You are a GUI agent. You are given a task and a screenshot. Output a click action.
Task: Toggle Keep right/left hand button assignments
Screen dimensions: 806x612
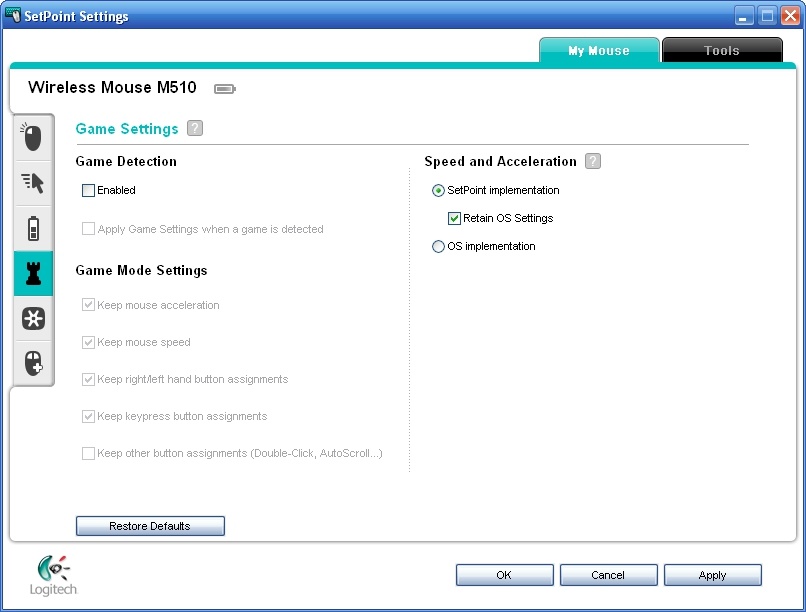pos(88,379)
